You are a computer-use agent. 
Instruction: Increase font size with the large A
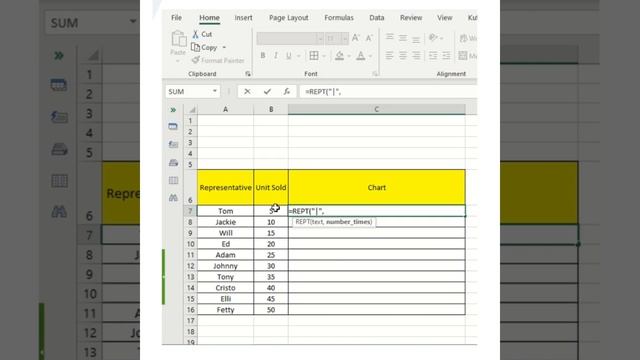[356, 38]
